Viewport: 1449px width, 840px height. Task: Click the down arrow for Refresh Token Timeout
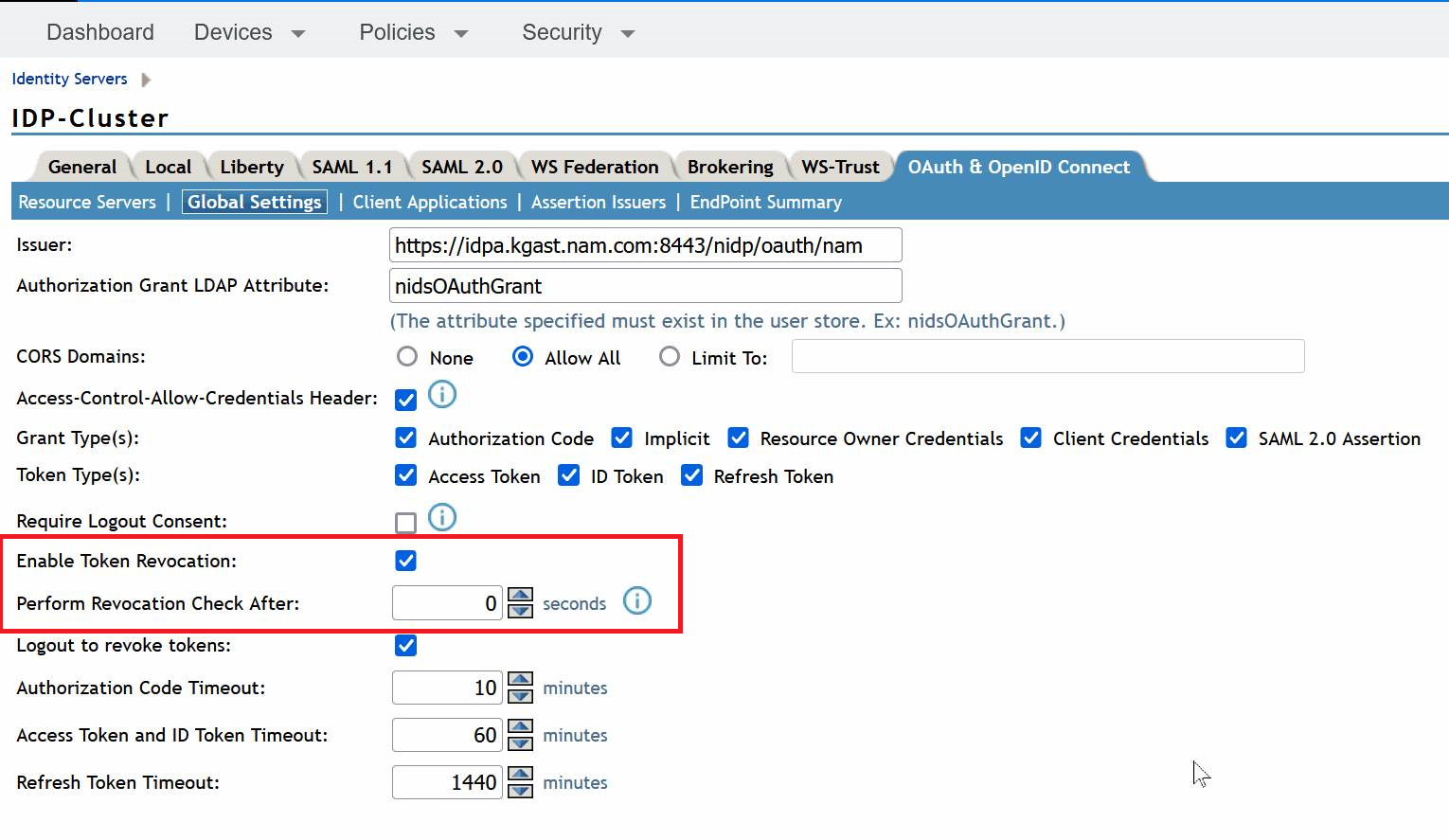(519, 790)
